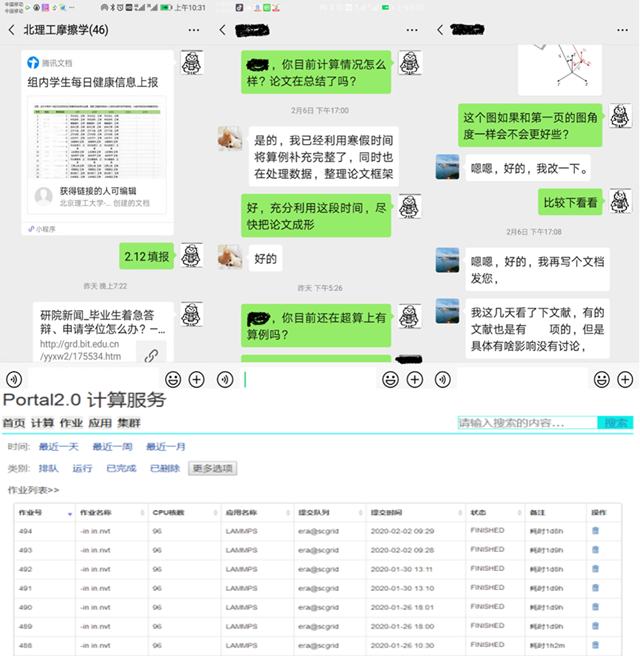
Task: Tap the back arrow in the right chat
Action: (441, 31)
